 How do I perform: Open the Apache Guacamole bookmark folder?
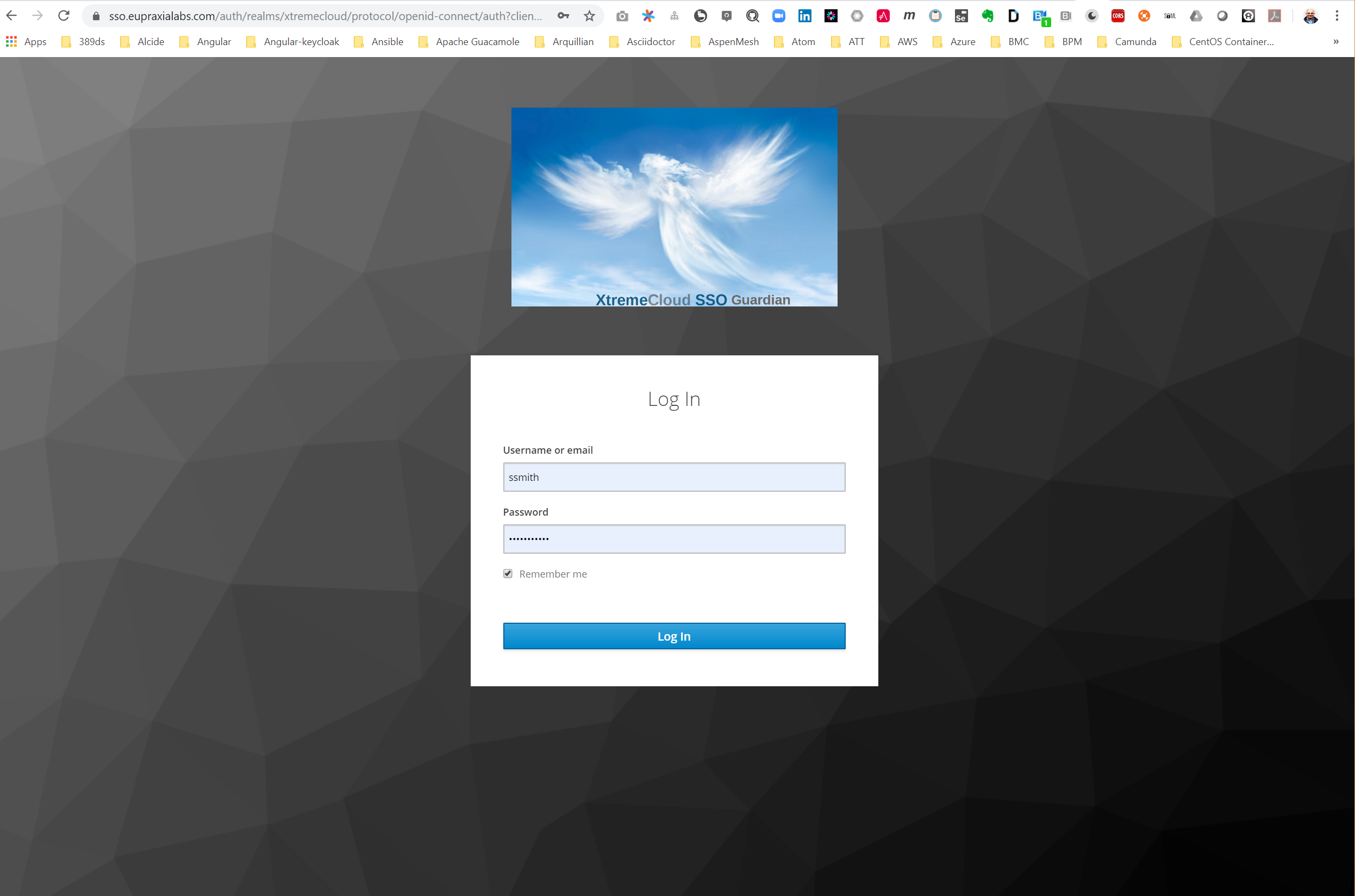pyautogui.click(x=469, y=42)
